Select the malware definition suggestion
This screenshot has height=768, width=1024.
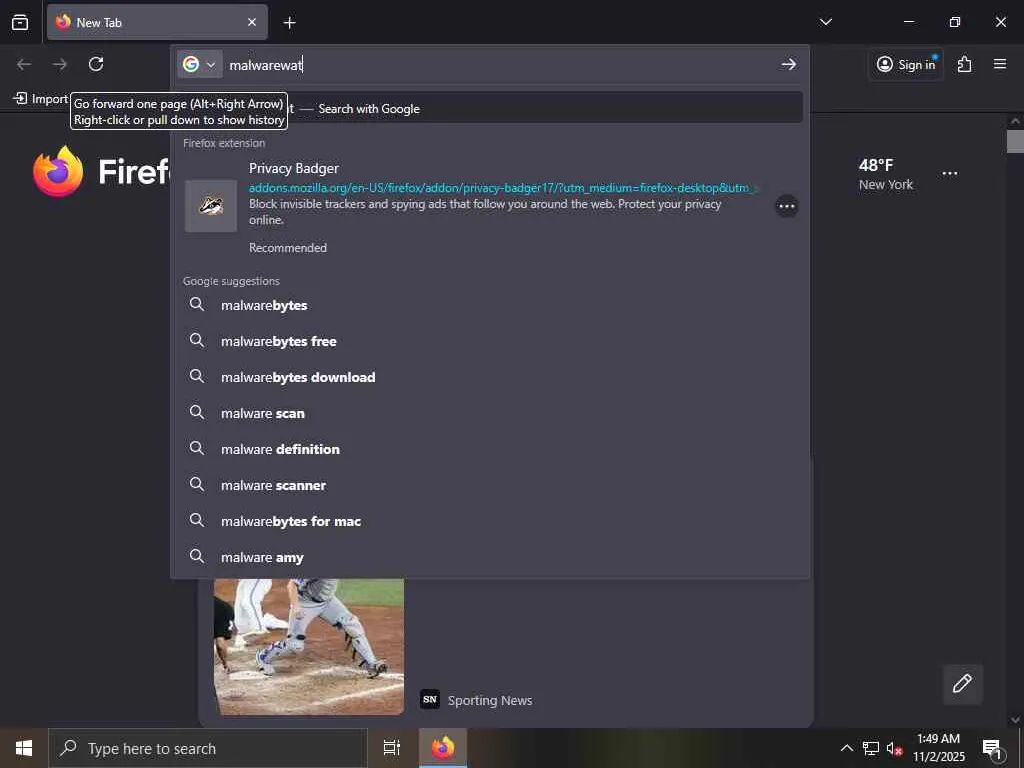pos(490,449)
